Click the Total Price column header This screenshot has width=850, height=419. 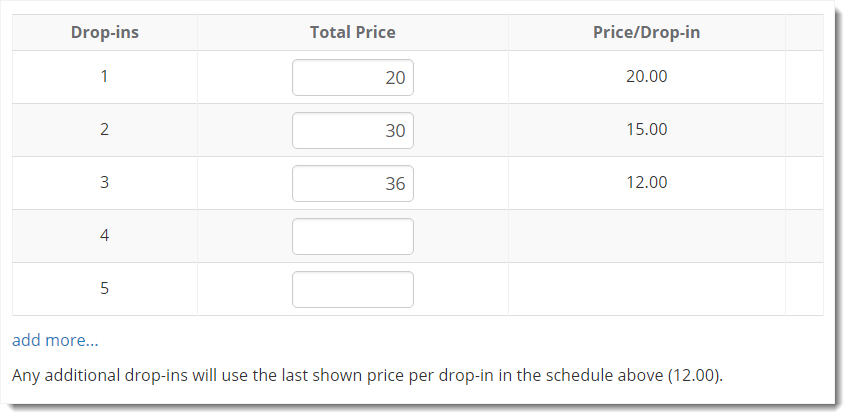353,33
